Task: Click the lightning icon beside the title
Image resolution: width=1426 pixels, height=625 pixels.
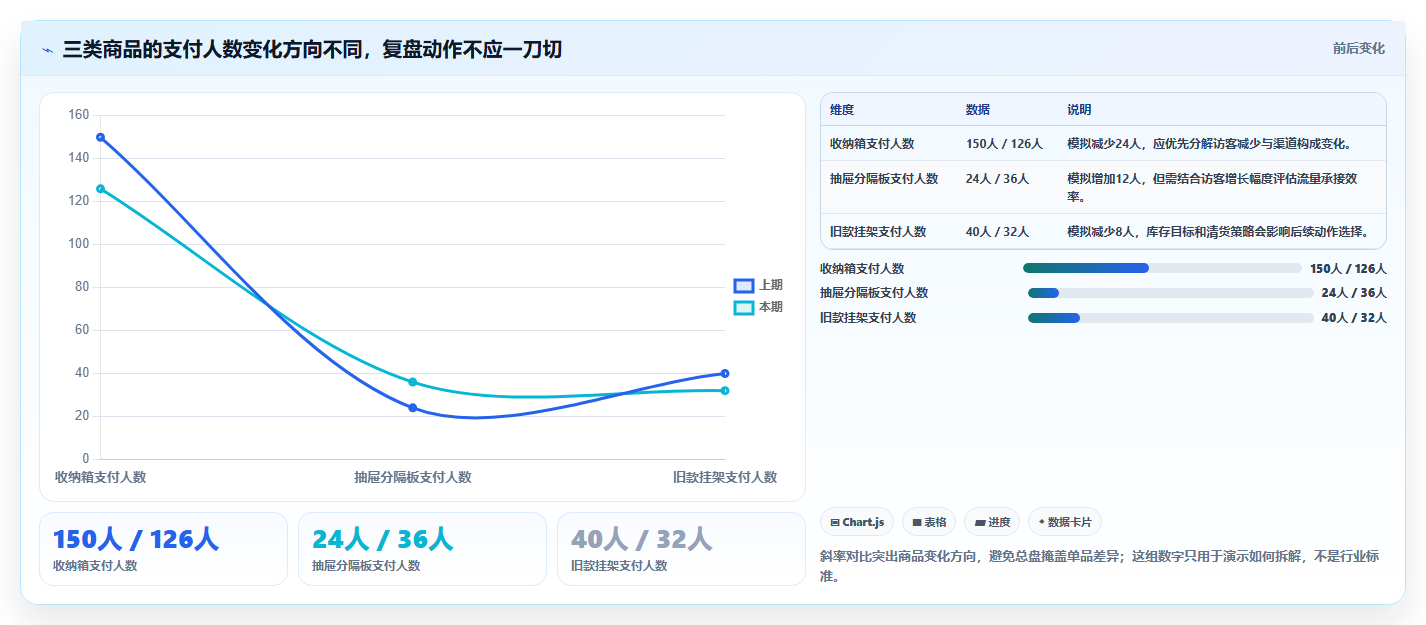Action: coord(47,50)
